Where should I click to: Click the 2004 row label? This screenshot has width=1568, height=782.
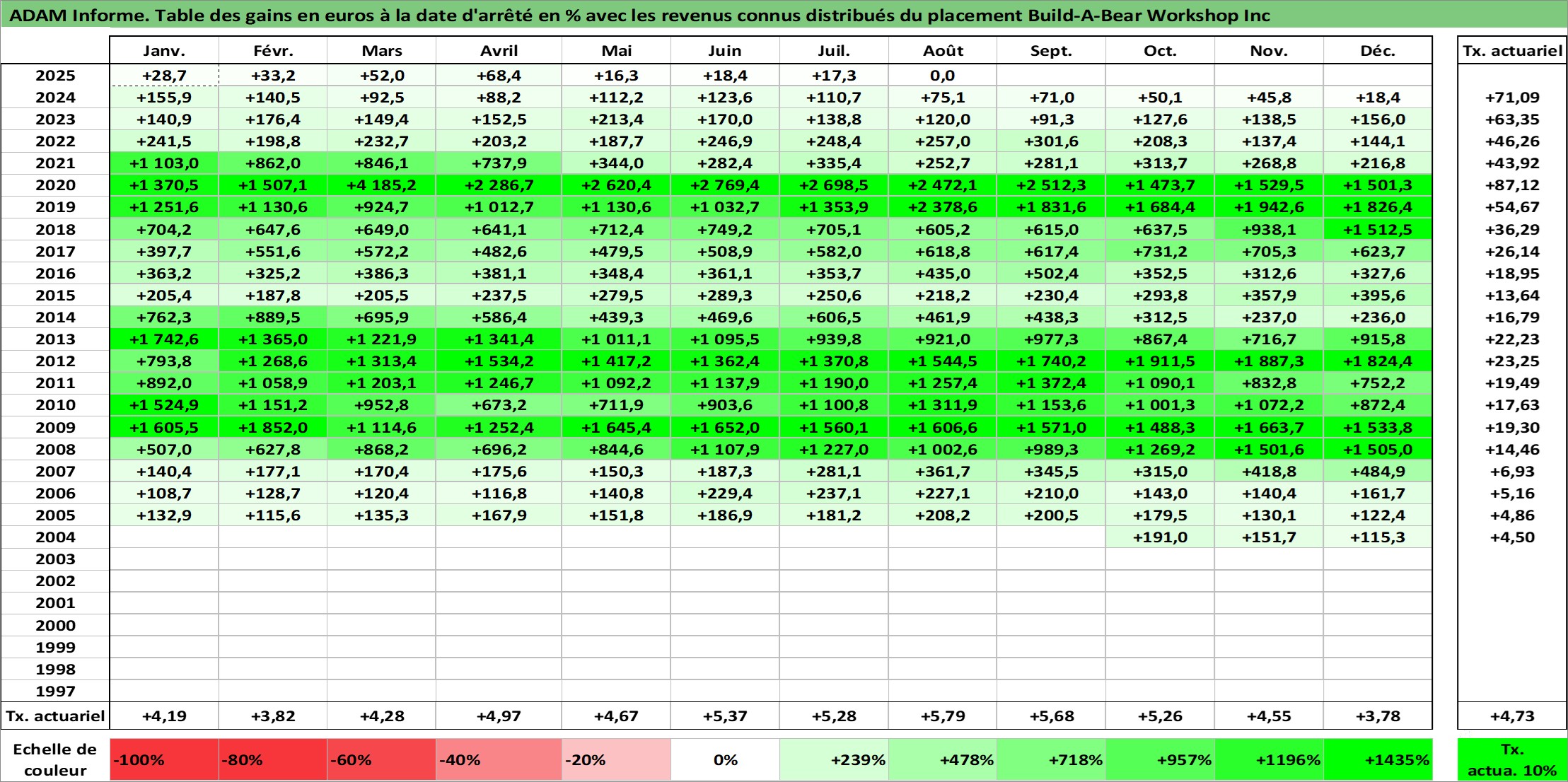55,537
